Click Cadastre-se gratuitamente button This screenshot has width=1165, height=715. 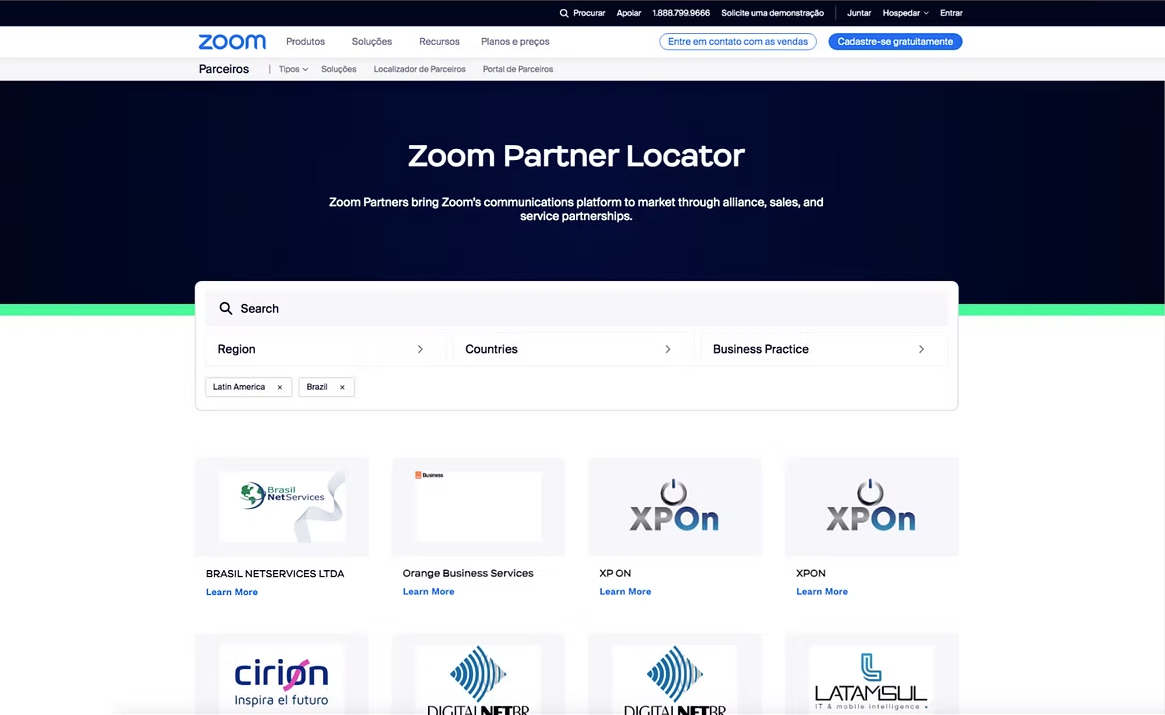[x=895, y=42]
